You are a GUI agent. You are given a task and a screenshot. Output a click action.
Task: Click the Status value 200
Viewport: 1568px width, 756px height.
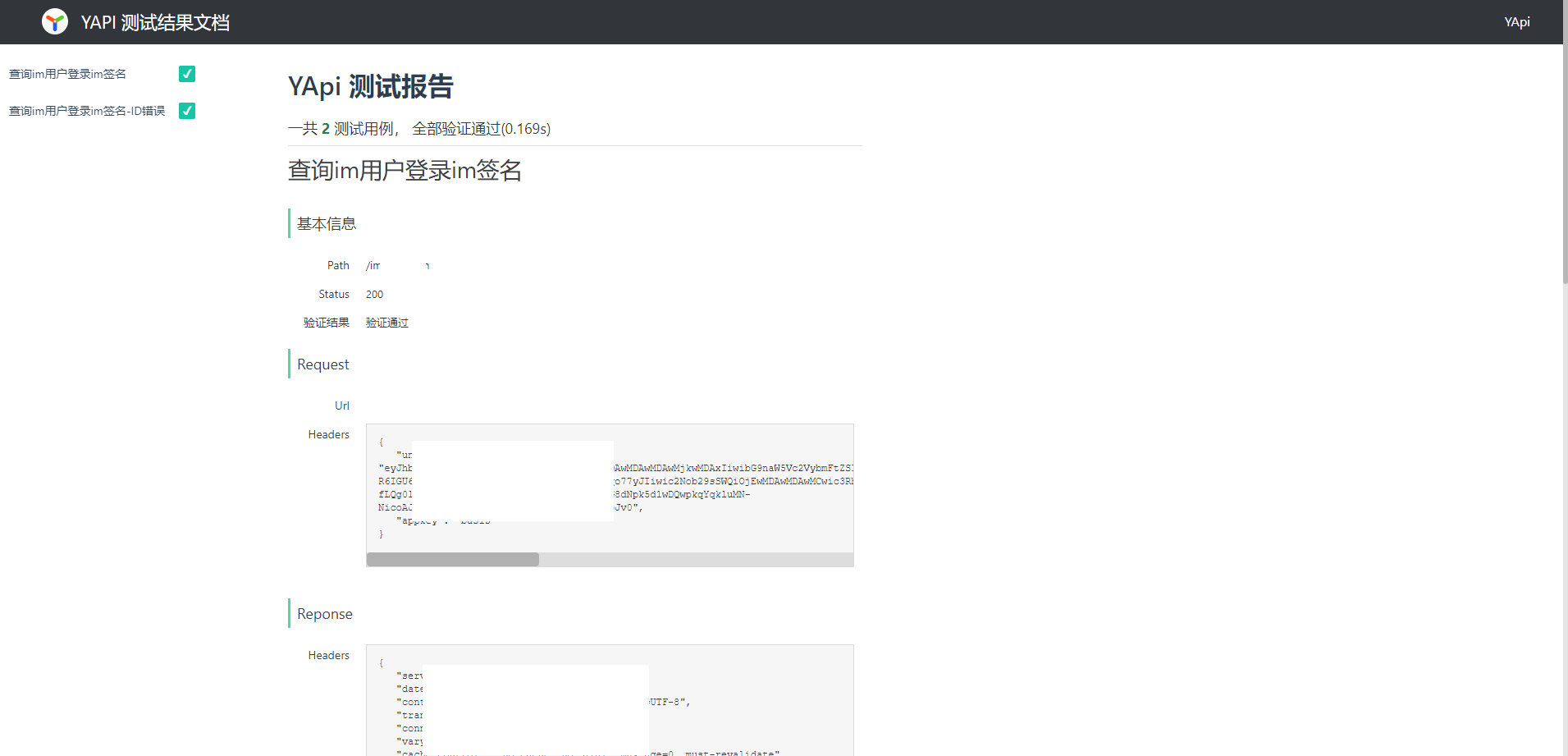[374, 294]
